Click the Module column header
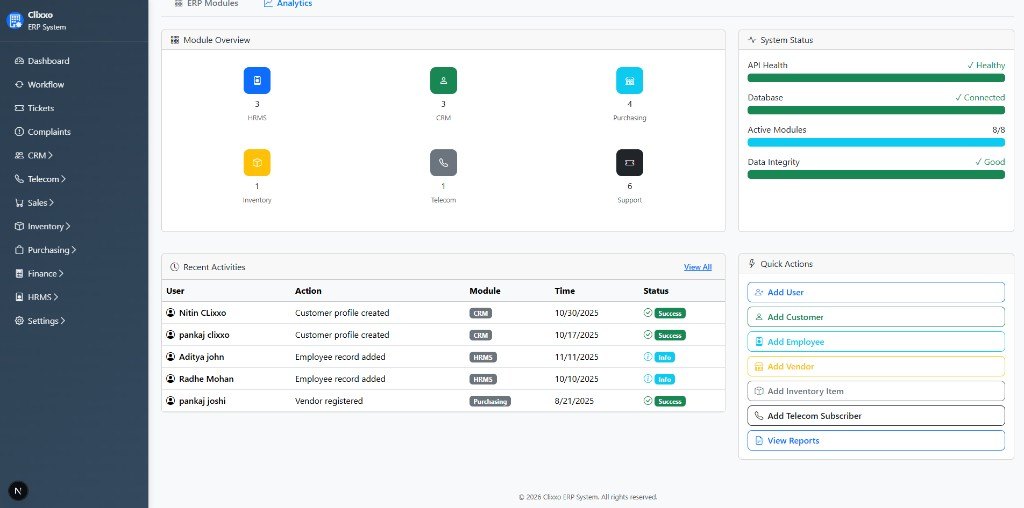Screen dimensions: 1024x508 coord(485,291)
